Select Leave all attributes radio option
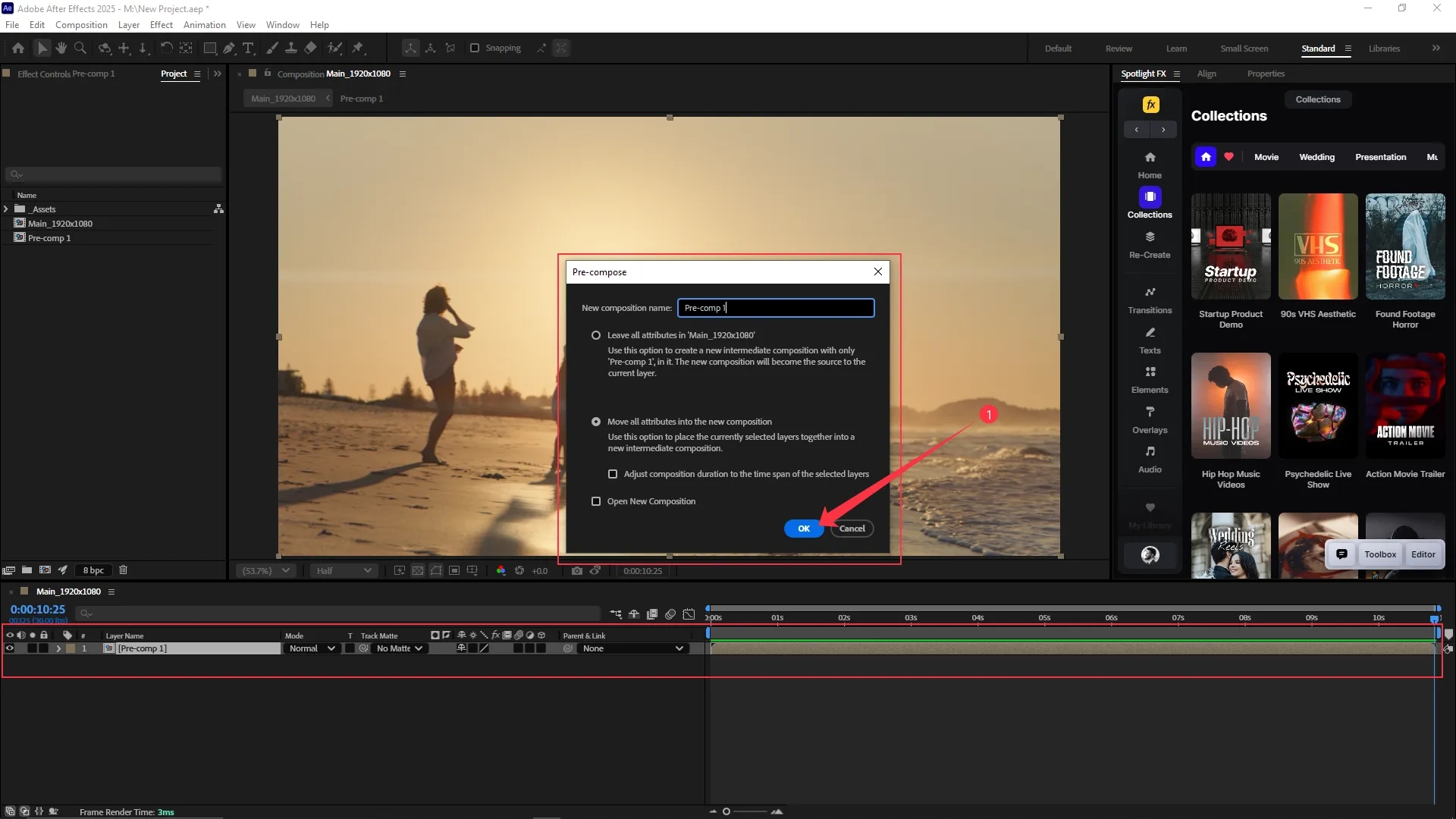This screenshot has width=1456, height=819. point(596,335)
